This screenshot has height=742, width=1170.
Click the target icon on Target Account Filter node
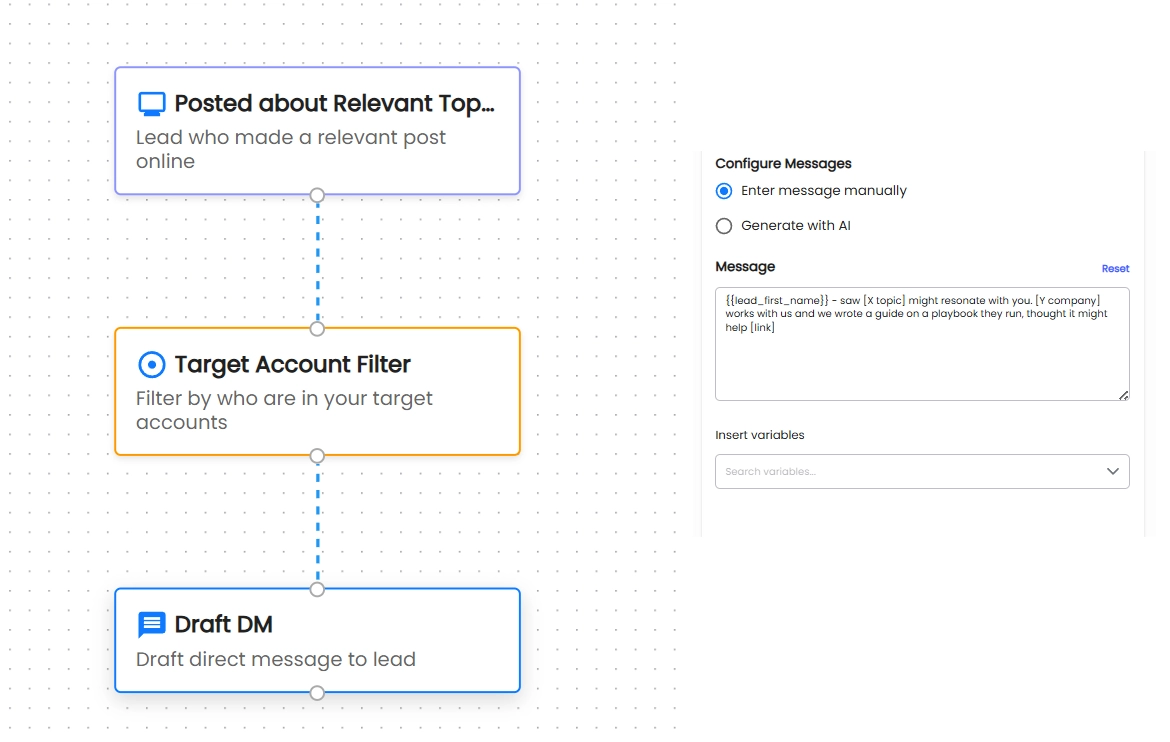(x=151, y=364)
